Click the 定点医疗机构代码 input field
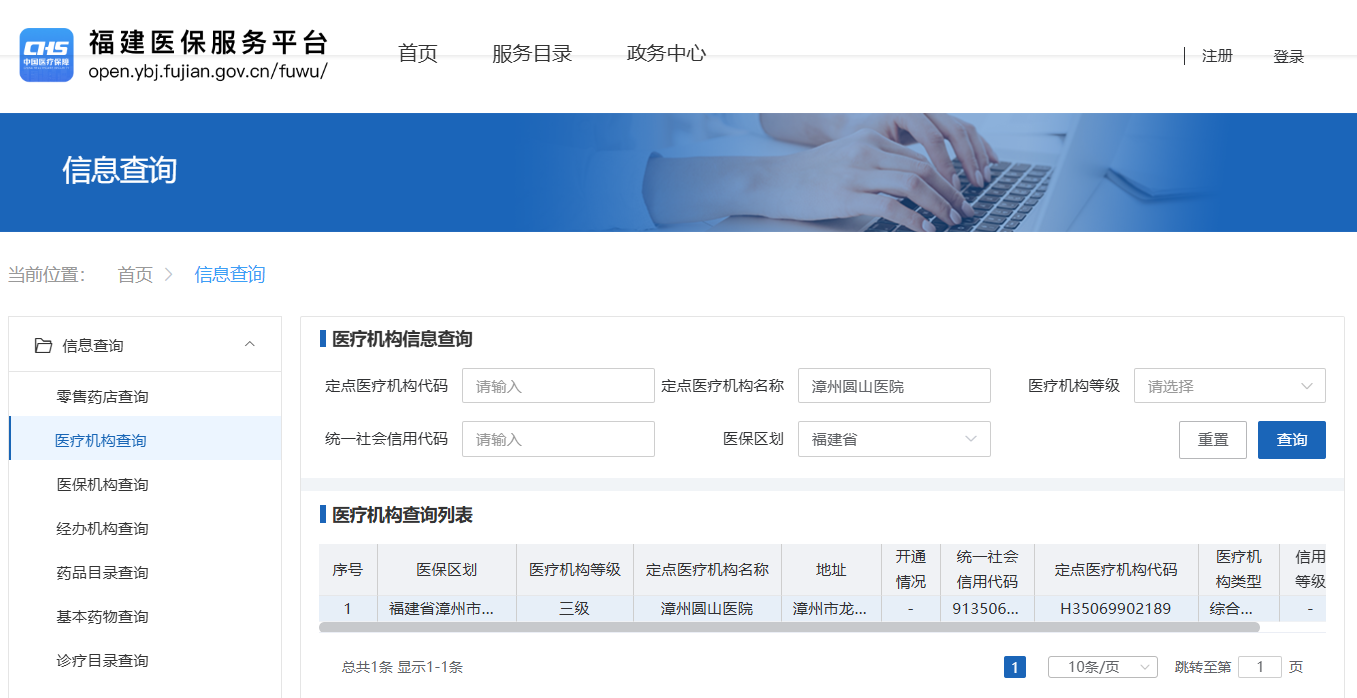Image resolution: width=1357 pixels, height=698 pixels. pyautogui.click(x=558, y=386)
